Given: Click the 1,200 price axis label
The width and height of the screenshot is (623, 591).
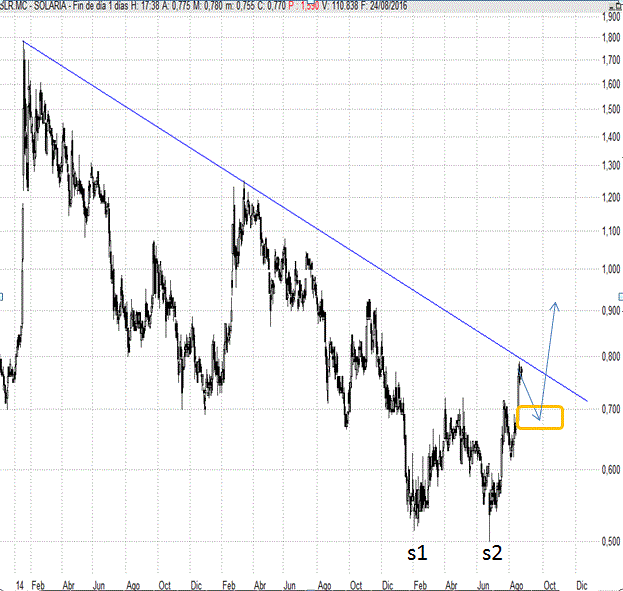Looking at the screenshot, I should pyautogui.click(x=611, y=197).
